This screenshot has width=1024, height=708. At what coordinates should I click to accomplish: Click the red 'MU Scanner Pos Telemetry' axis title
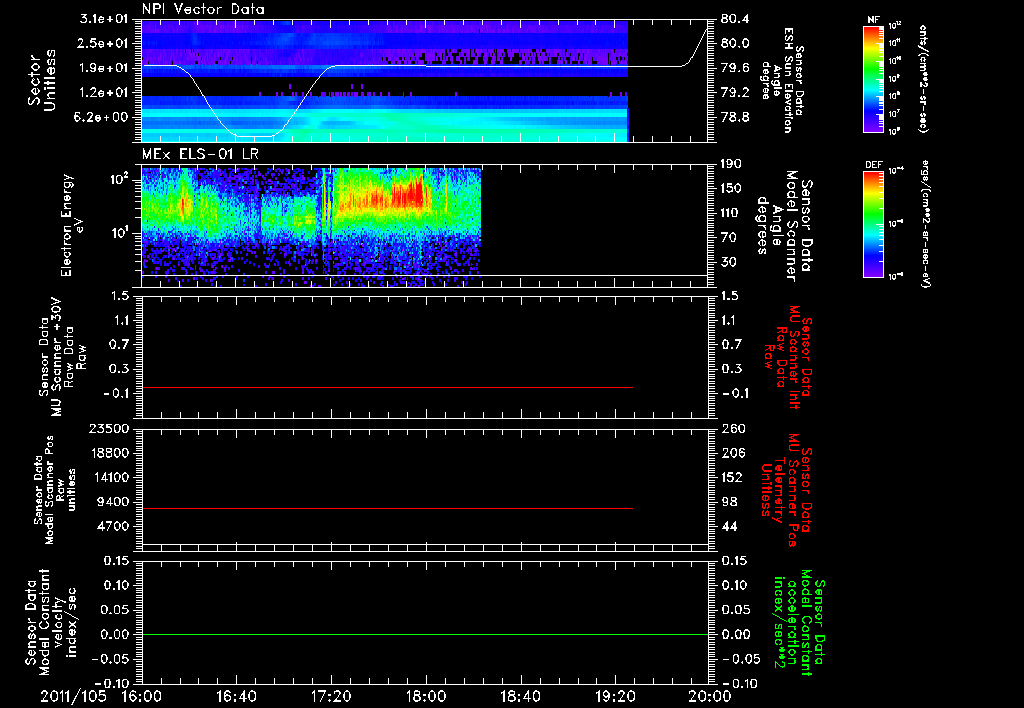(786, 490)
